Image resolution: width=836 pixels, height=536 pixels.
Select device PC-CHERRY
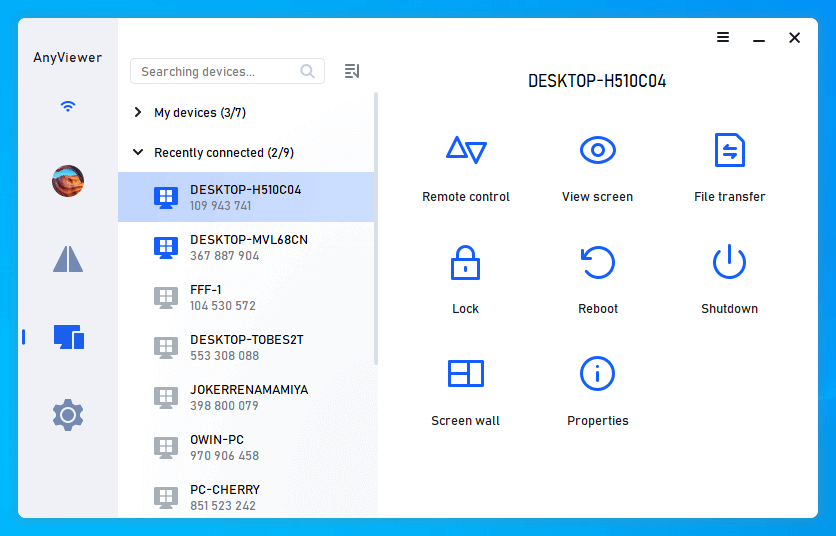click(246, 497)
